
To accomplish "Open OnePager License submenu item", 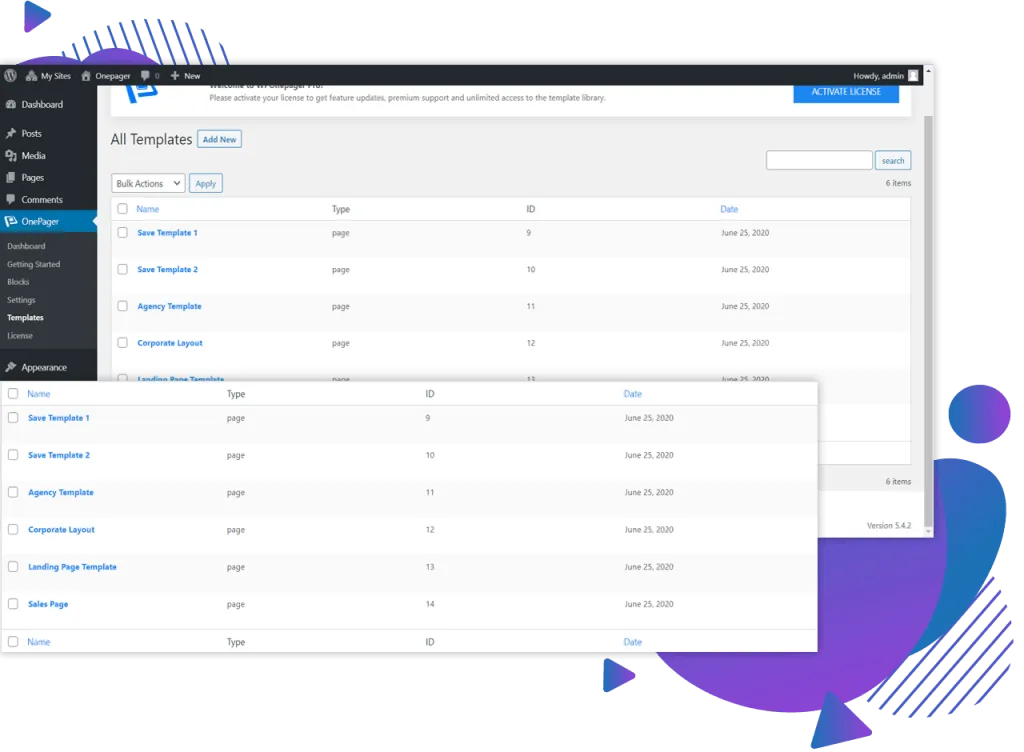I will click(20, 336).
